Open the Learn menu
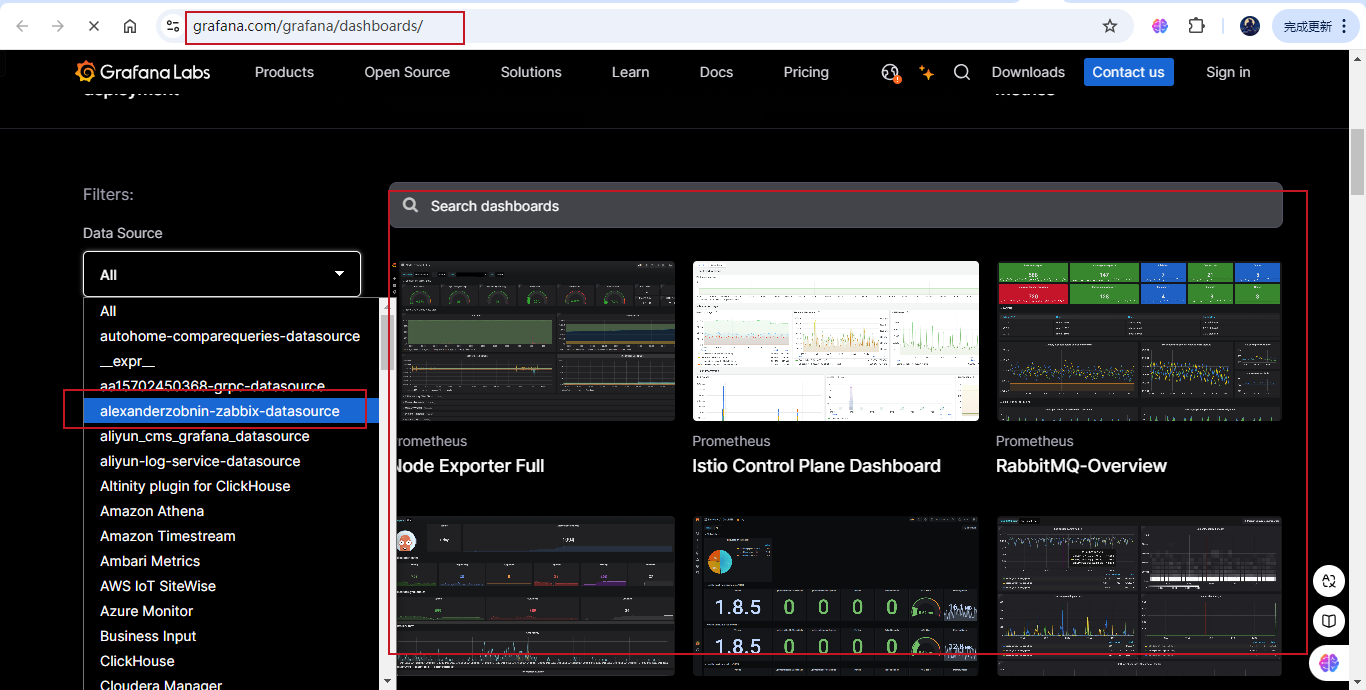Screen dimensions: 1366x690 (630, 72)
